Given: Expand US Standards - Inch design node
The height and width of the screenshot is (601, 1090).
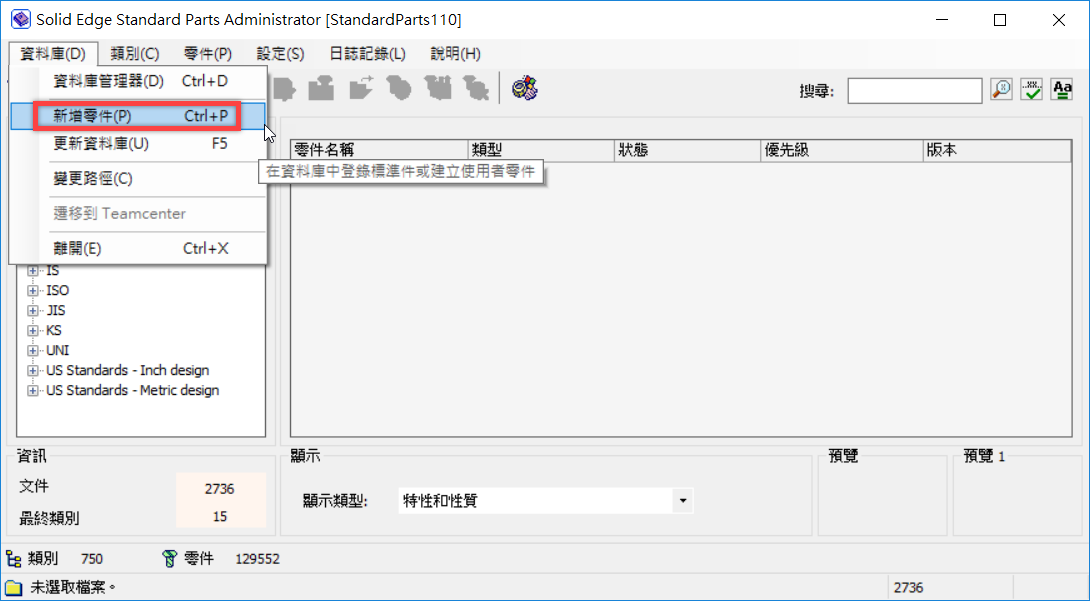Looking at the screenshot, I should 33,371.
